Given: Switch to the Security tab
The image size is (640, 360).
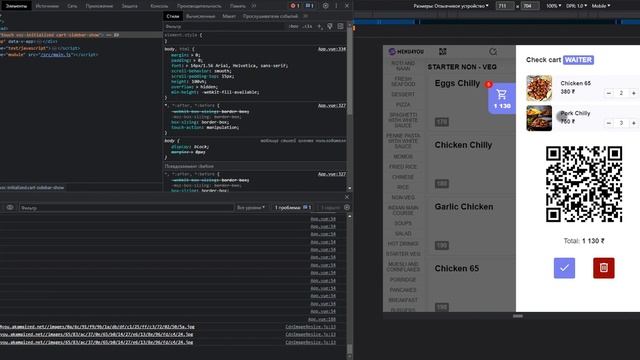Looking at the screenshot, I should tap(129, 6).
